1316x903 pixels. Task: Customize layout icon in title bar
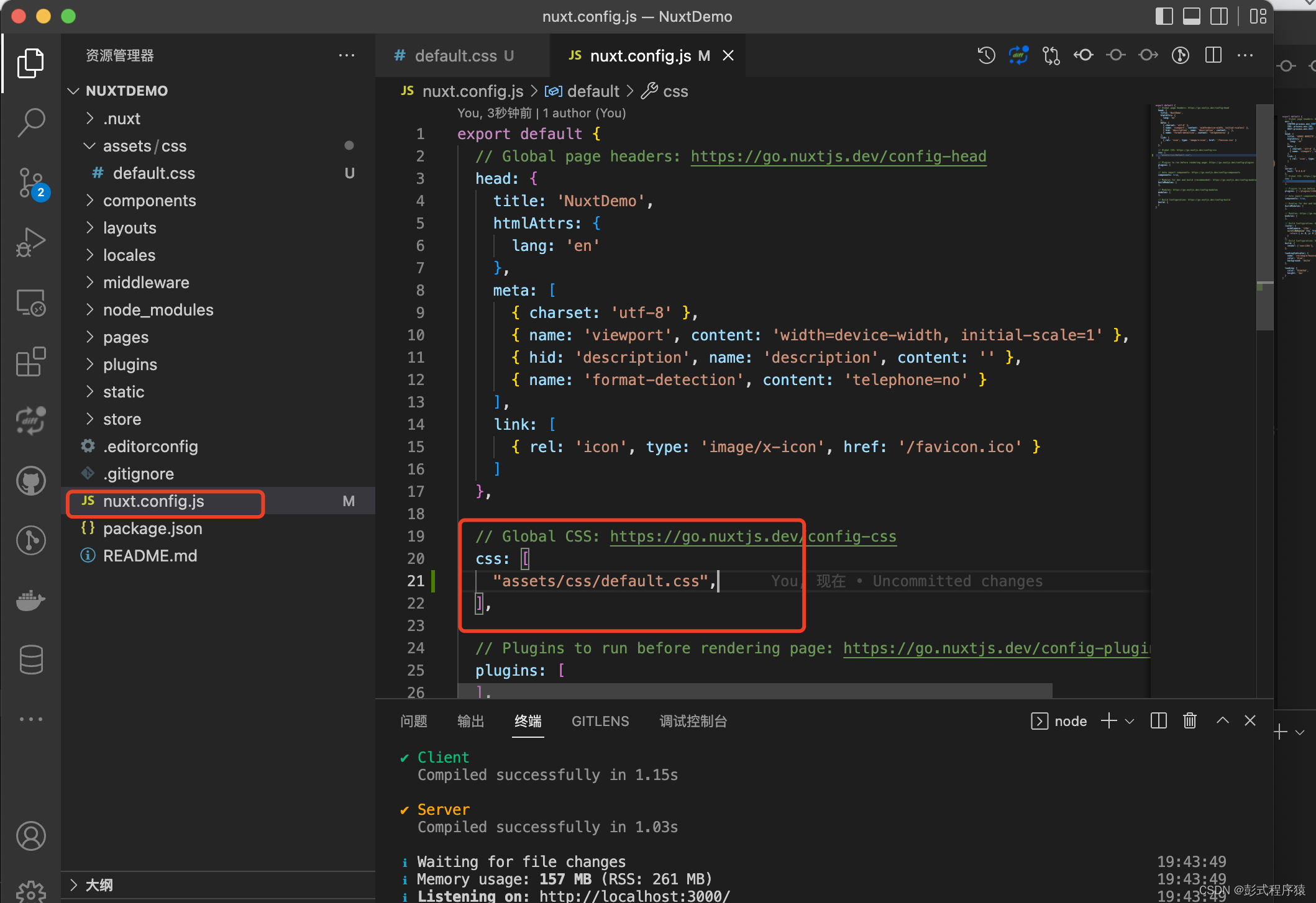coord(1258,16)
